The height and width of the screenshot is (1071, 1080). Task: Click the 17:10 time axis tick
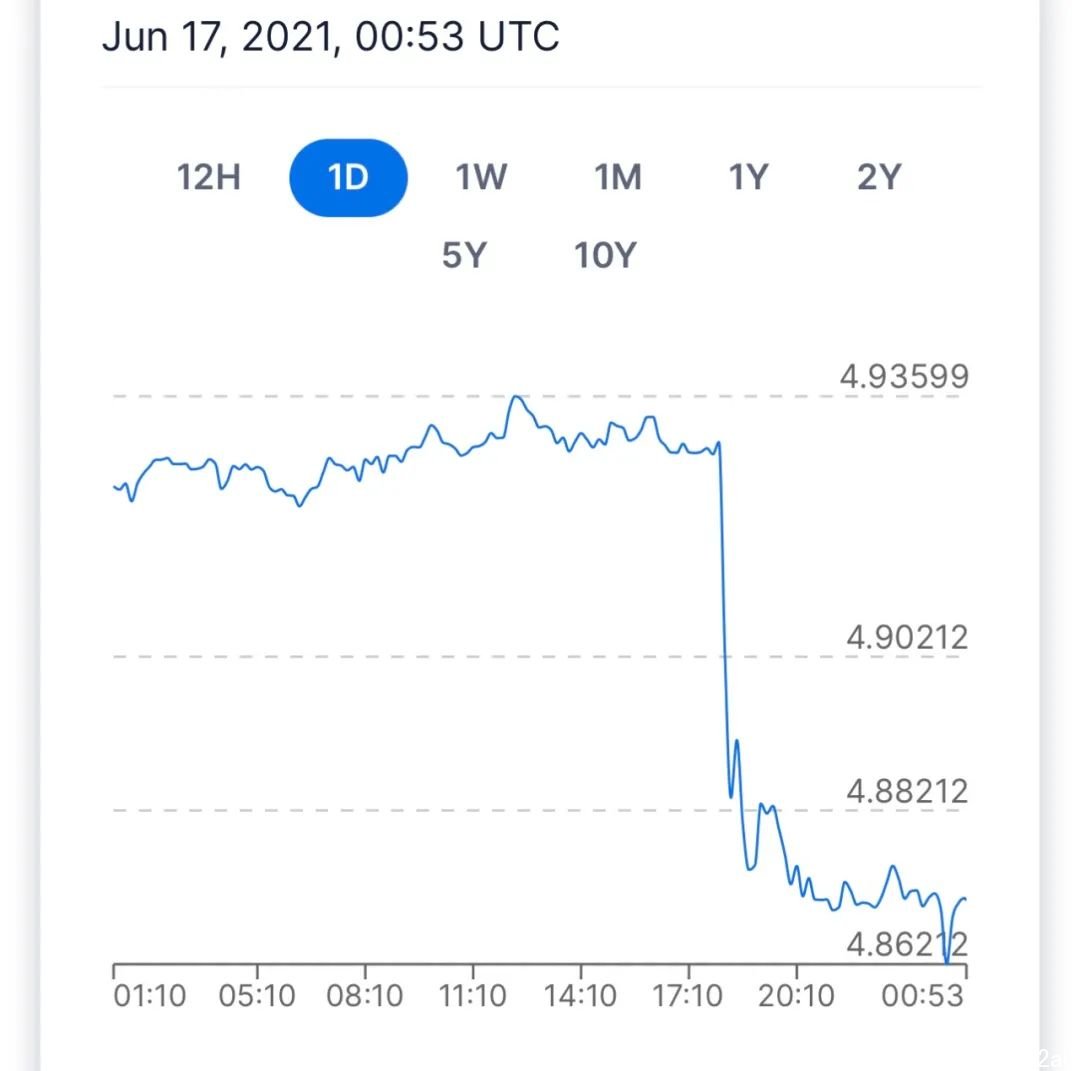(x=687, y=996)
